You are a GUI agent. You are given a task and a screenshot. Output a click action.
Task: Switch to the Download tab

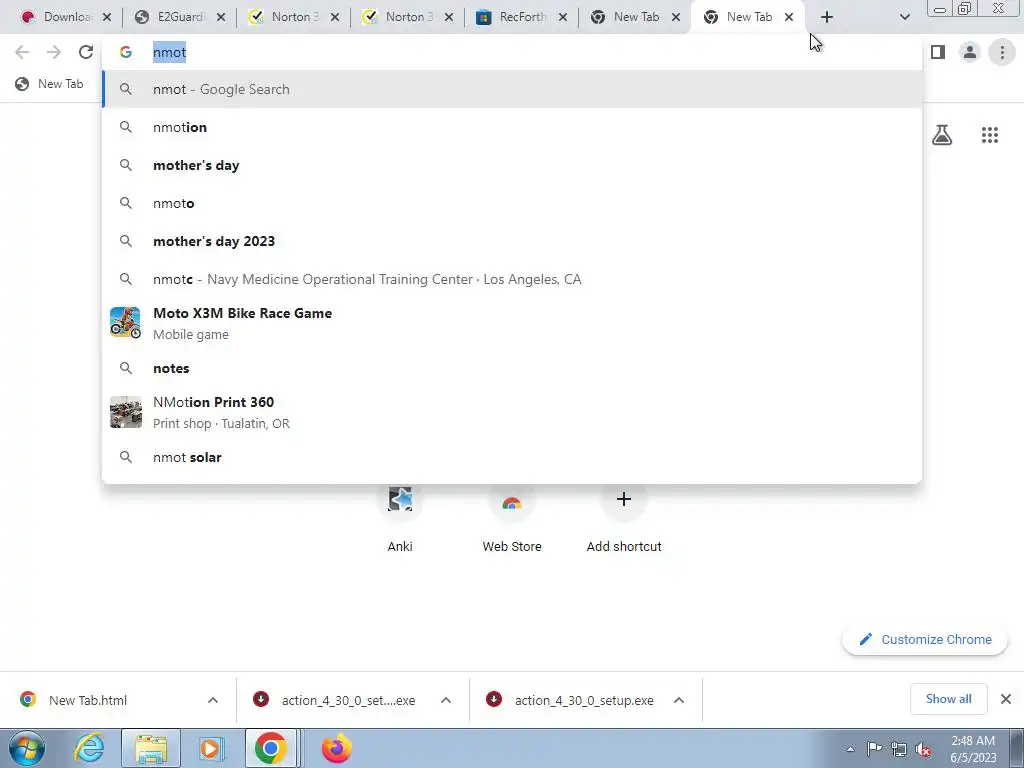point(57,18)
